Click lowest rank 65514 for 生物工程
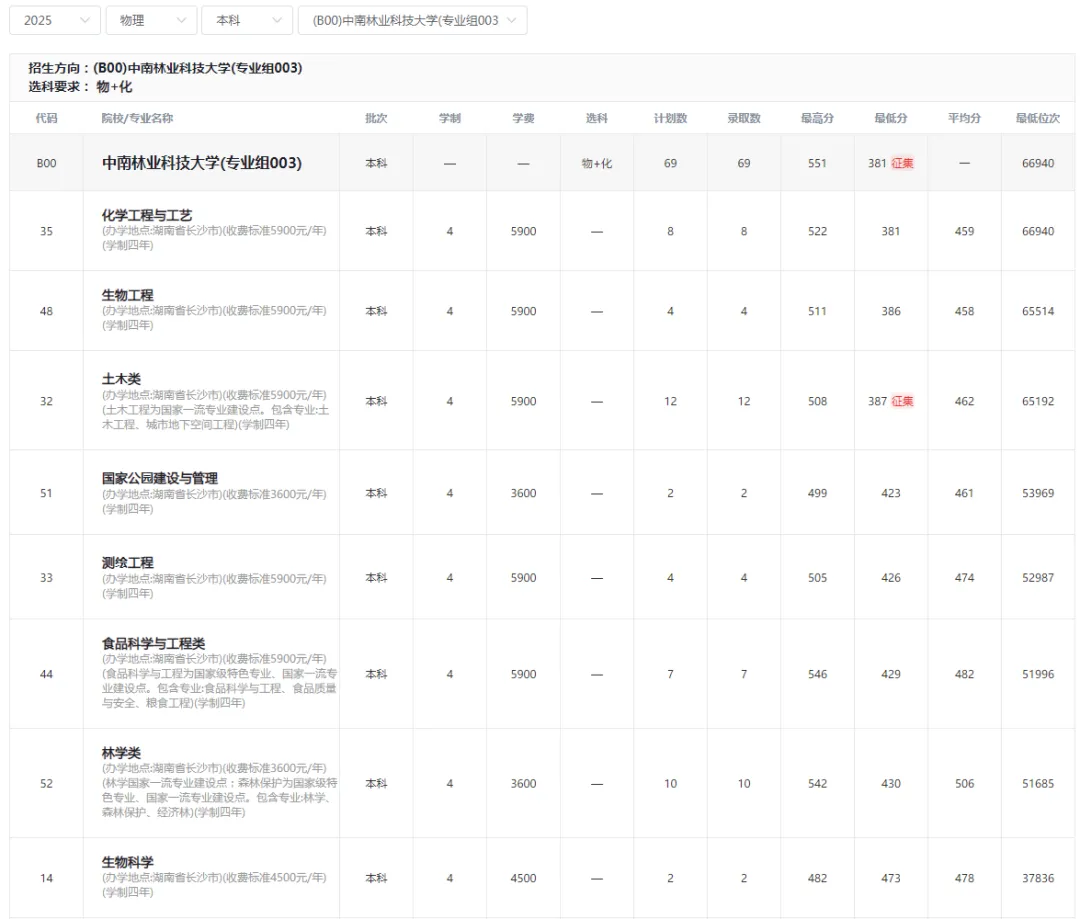This screenshot has height=919, width=1080. click(1038, 311)
